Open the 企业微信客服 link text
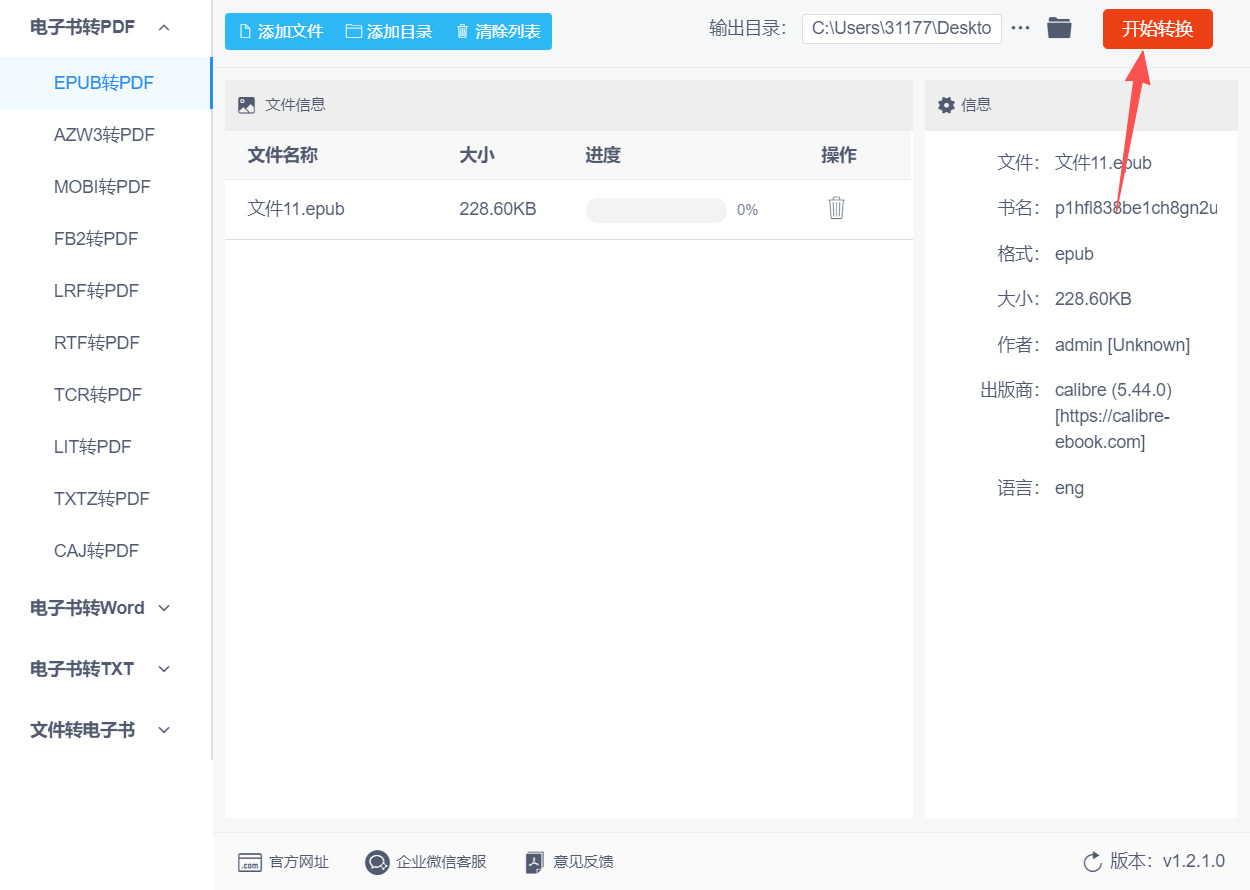1250x890 pixels. [441, 862]
